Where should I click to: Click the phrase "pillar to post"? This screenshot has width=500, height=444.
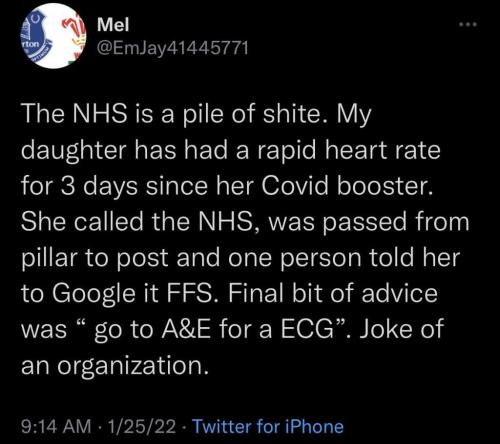coord(95,258)
